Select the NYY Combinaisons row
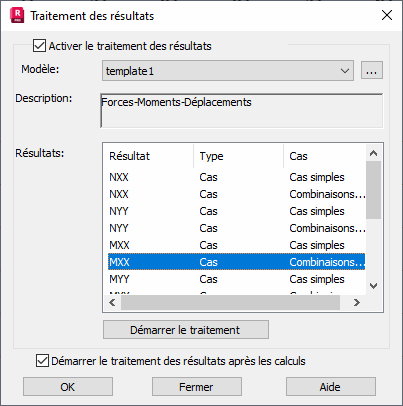This screenshot has width=403, height=406. click(237, 228)
